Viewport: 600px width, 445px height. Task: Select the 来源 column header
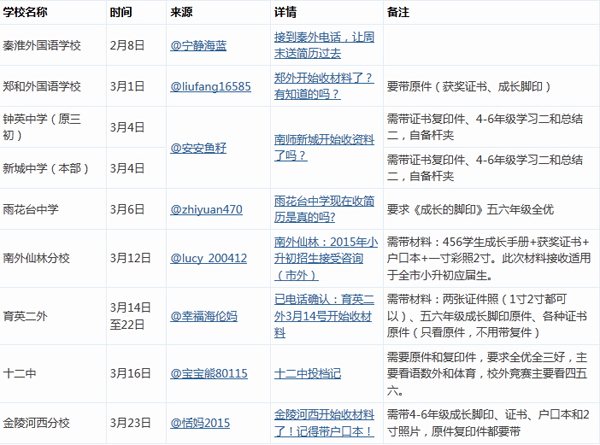coord(181,12)
